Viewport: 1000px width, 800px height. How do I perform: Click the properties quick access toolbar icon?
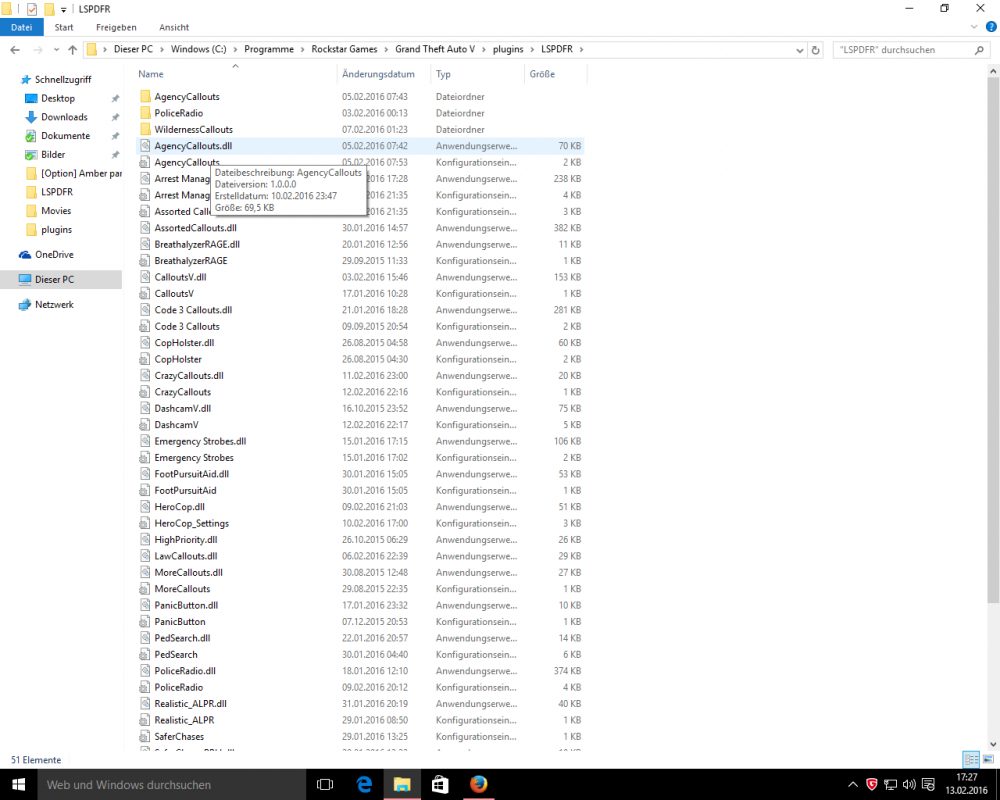click(31, 9)
